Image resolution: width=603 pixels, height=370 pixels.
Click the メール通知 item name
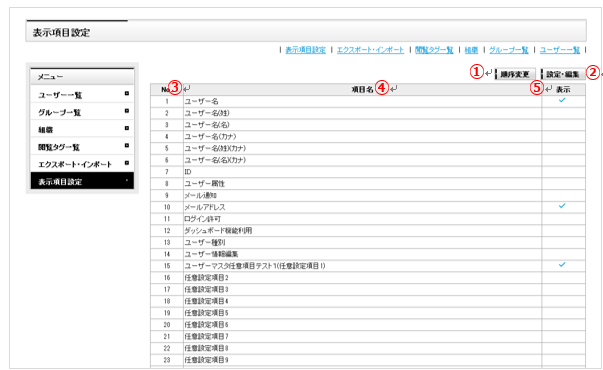pos(200,195)
